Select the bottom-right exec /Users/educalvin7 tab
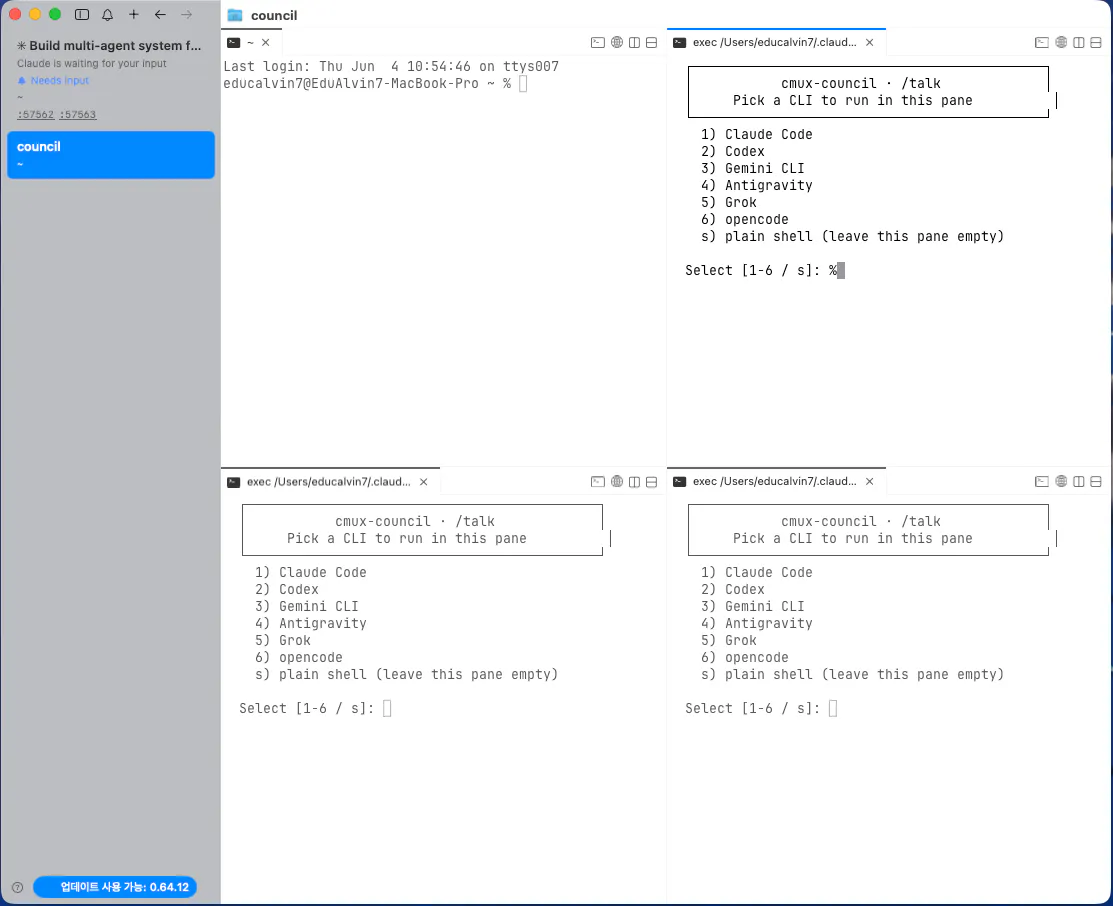 pyautogui.click(x=774, y=481)
